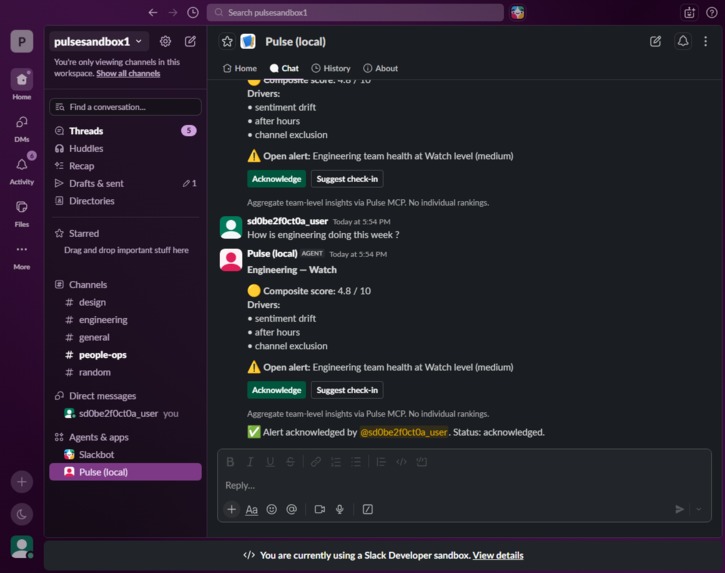This screenshot has height=573, width=725.
Task: Switch to the Home tab
Action: tap(240, 68)
